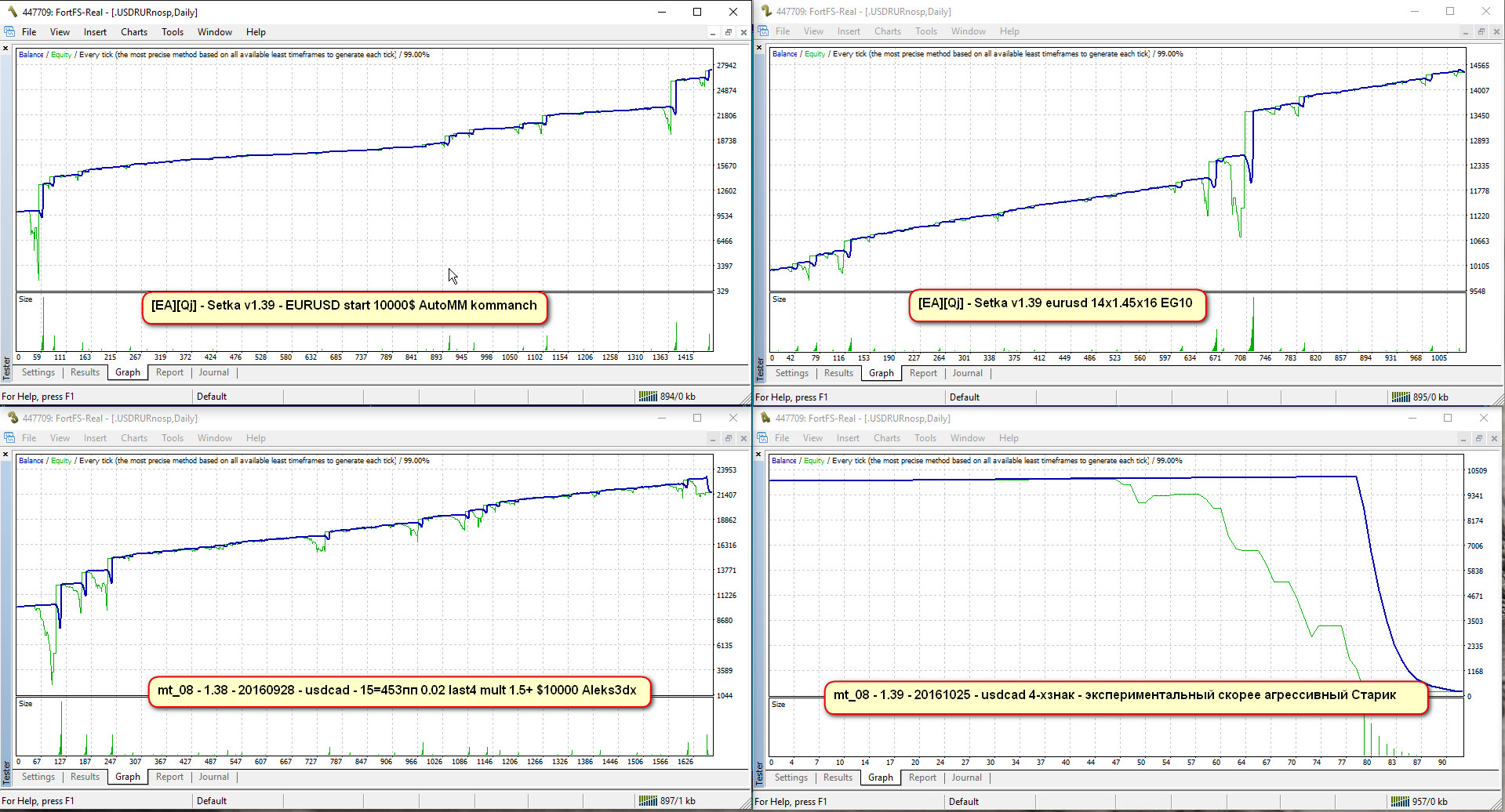Viewport: 1505px width, 812px height.
Task: Click connection bars icon showing 895/0 kb
Action: point(1401,397)
